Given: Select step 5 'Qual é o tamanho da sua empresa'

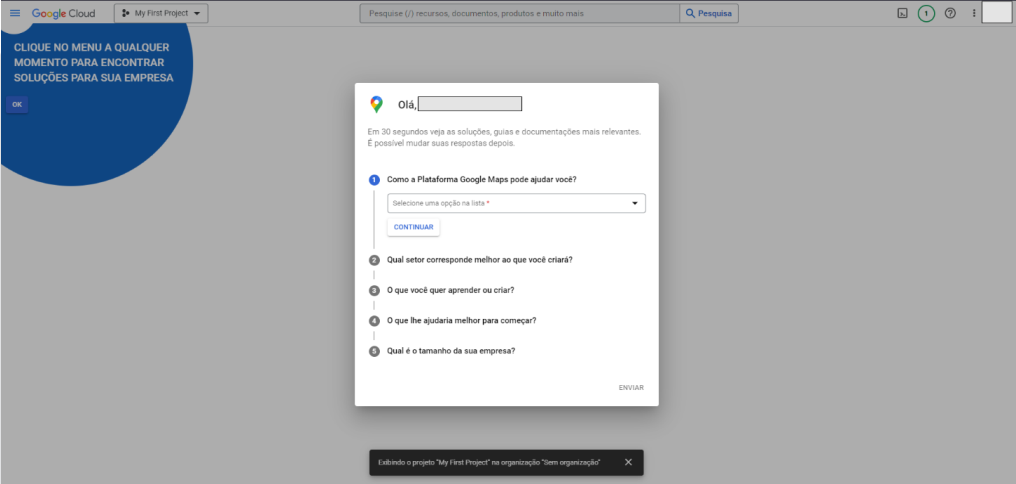Looking at the screenshot, I should (x=451, y=351).
